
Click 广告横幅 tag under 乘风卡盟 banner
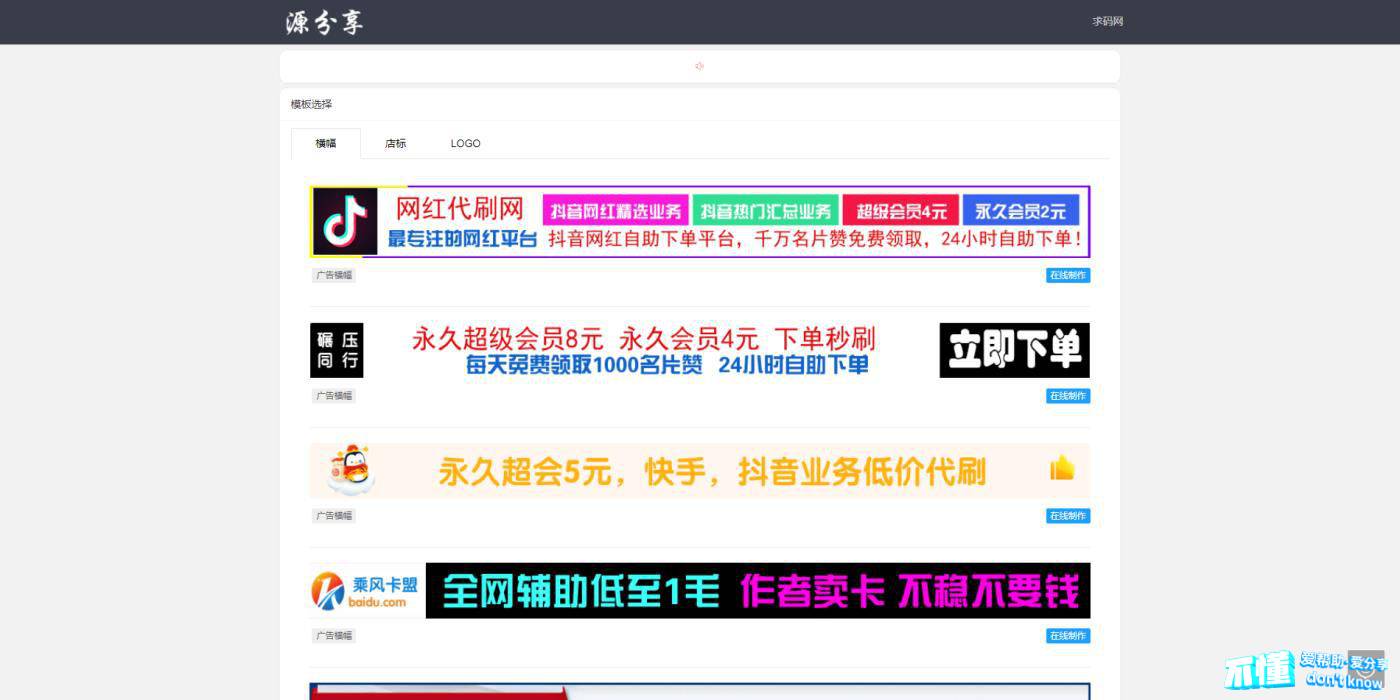point(334,636)
